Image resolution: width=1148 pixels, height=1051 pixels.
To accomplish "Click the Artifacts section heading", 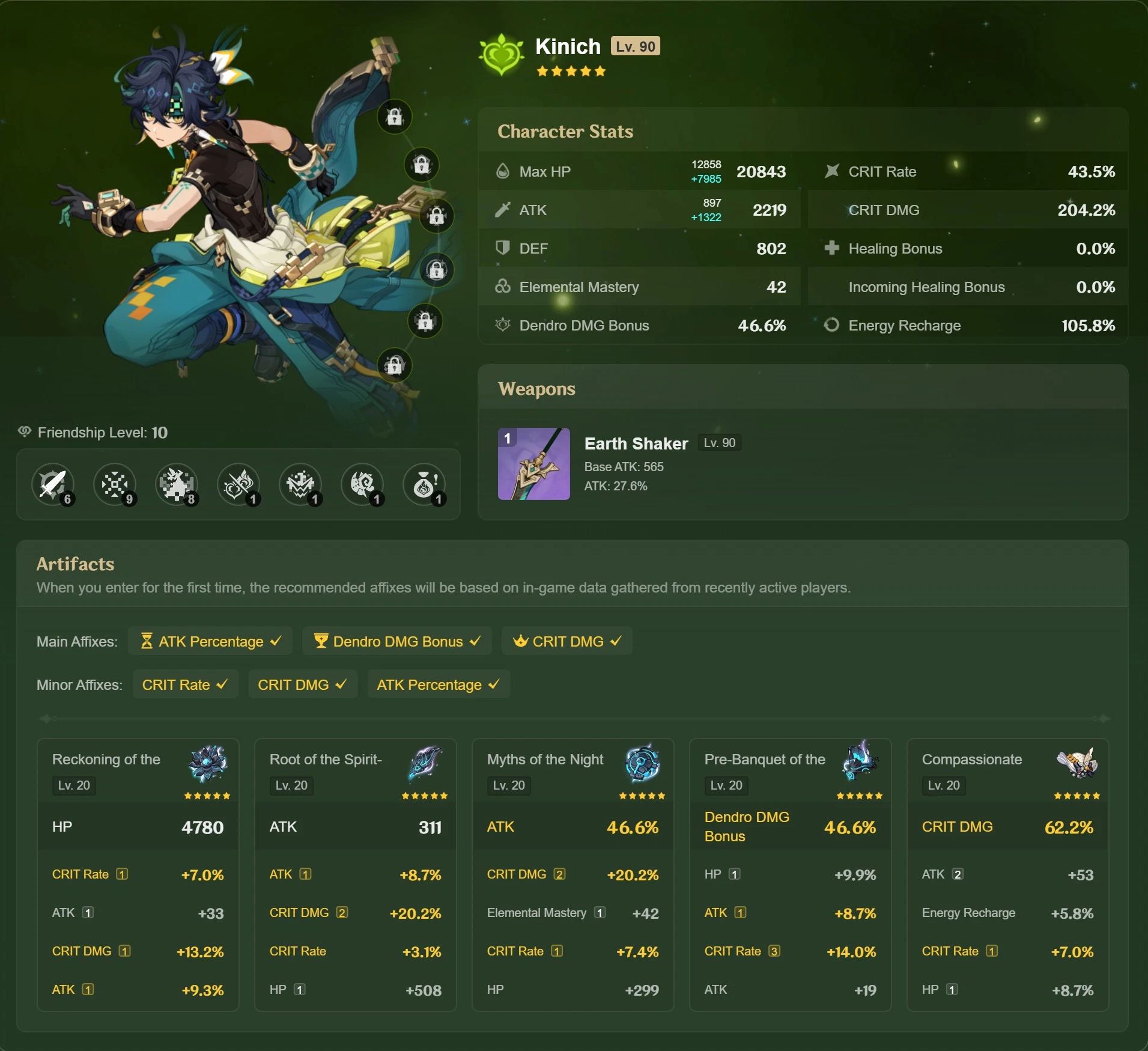I will (x=75, y=564).
